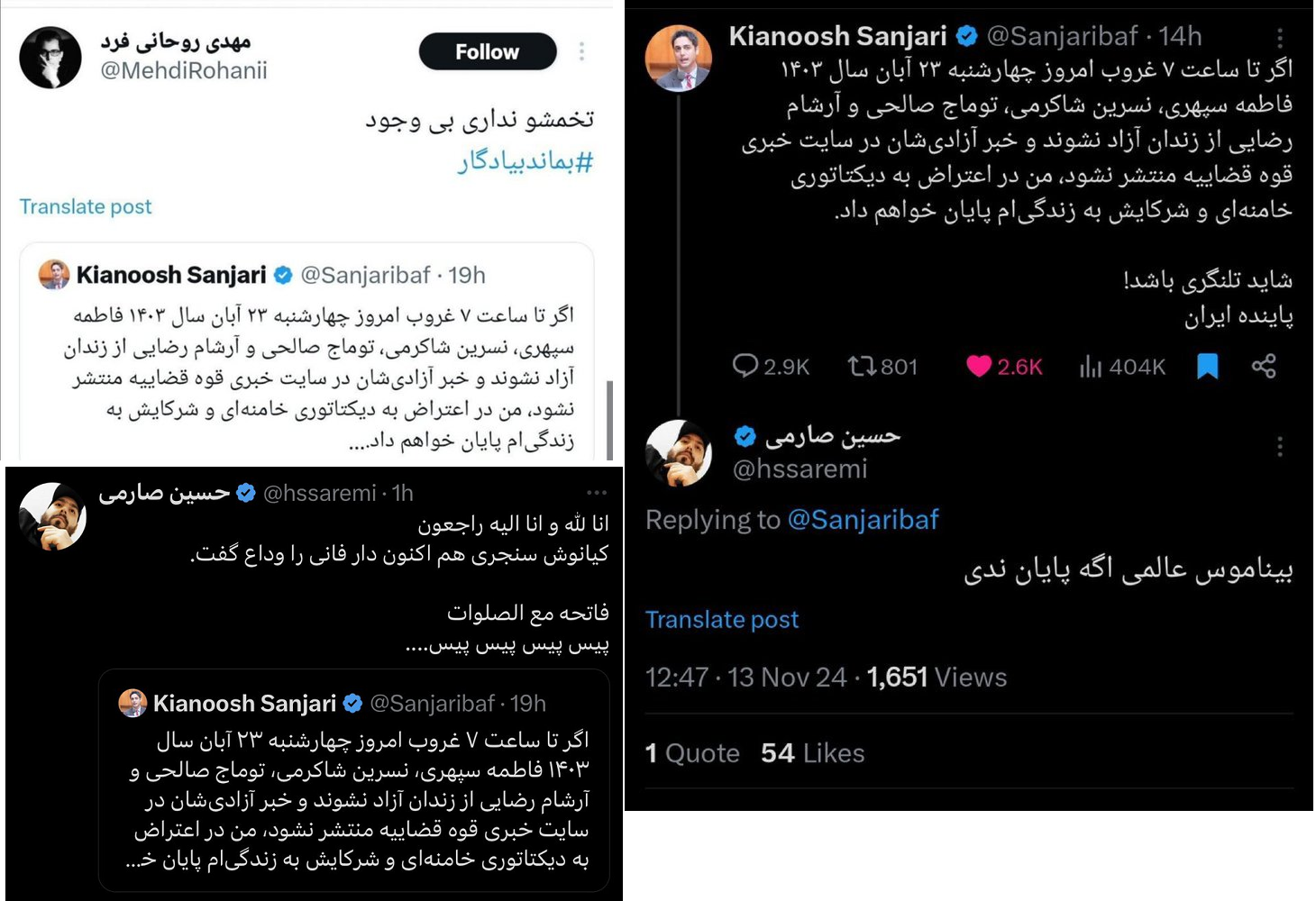Click Kianoosh Sanjari's avatar in the dark thread

[679, 59]
